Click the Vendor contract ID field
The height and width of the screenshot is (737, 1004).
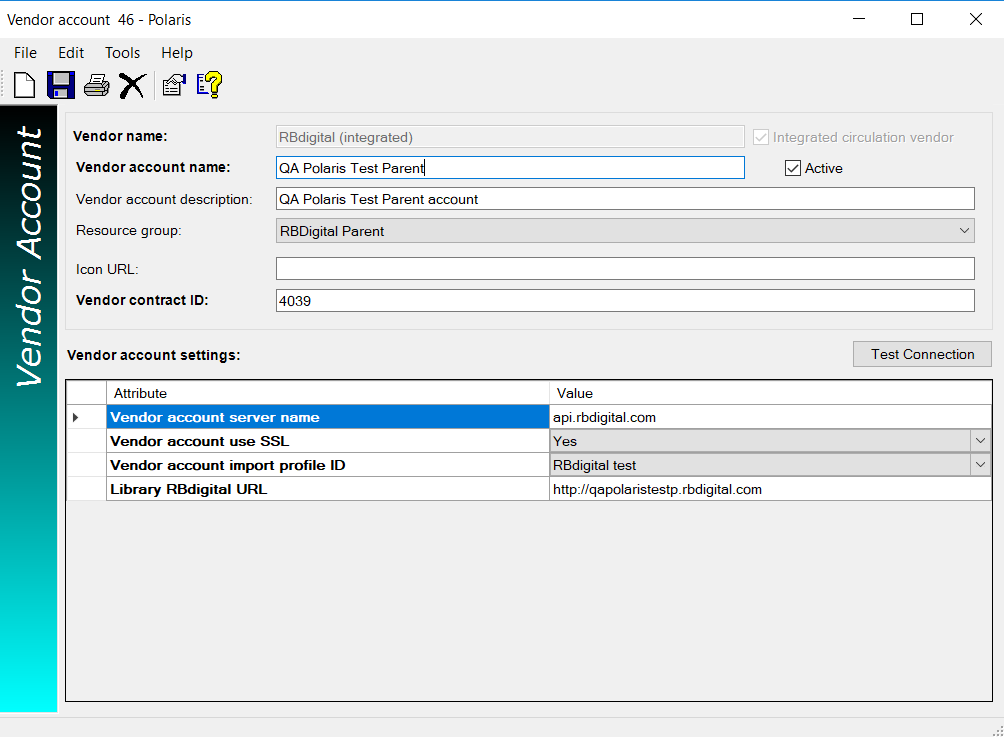click(624, 300)
